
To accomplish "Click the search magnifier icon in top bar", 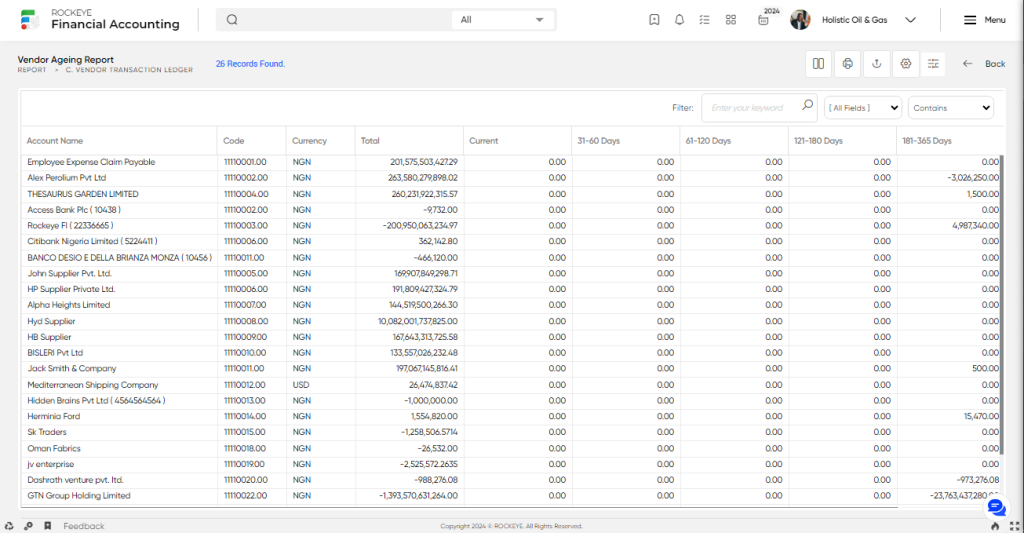I will click(x=232, y=20).
